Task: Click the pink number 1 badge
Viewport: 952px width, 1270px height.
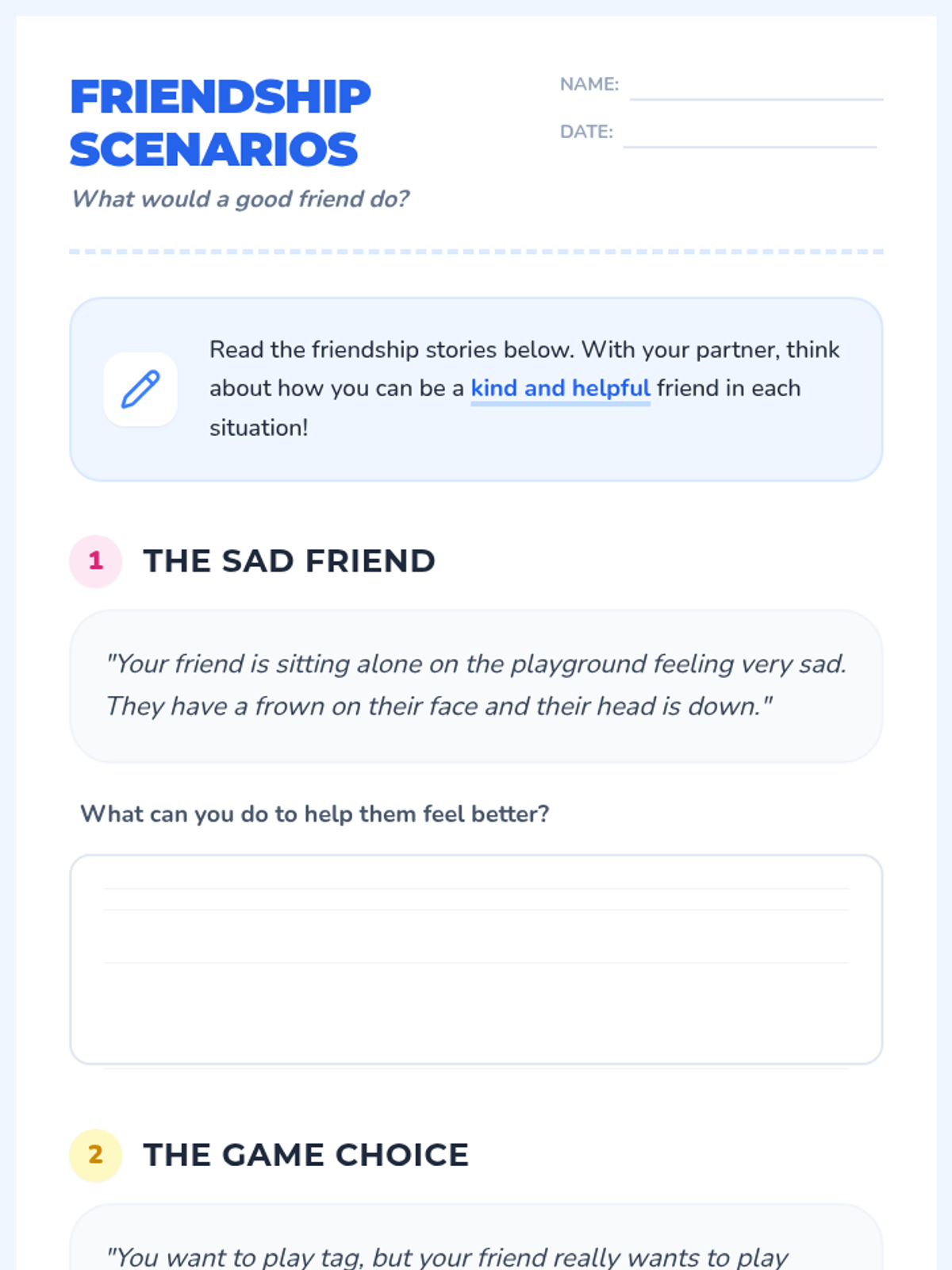Action: 95,561
